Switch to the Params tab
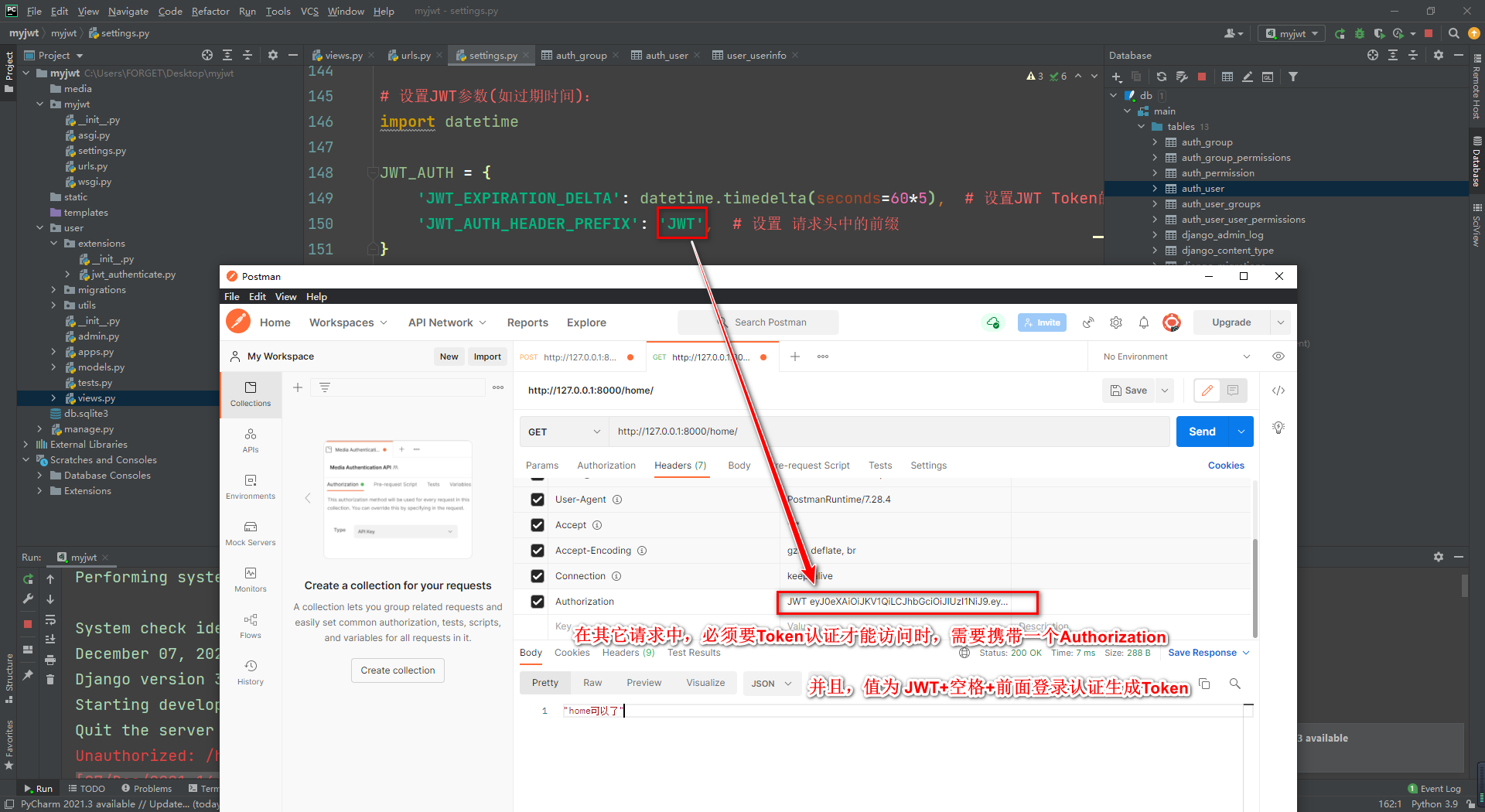 coord(542,466)
